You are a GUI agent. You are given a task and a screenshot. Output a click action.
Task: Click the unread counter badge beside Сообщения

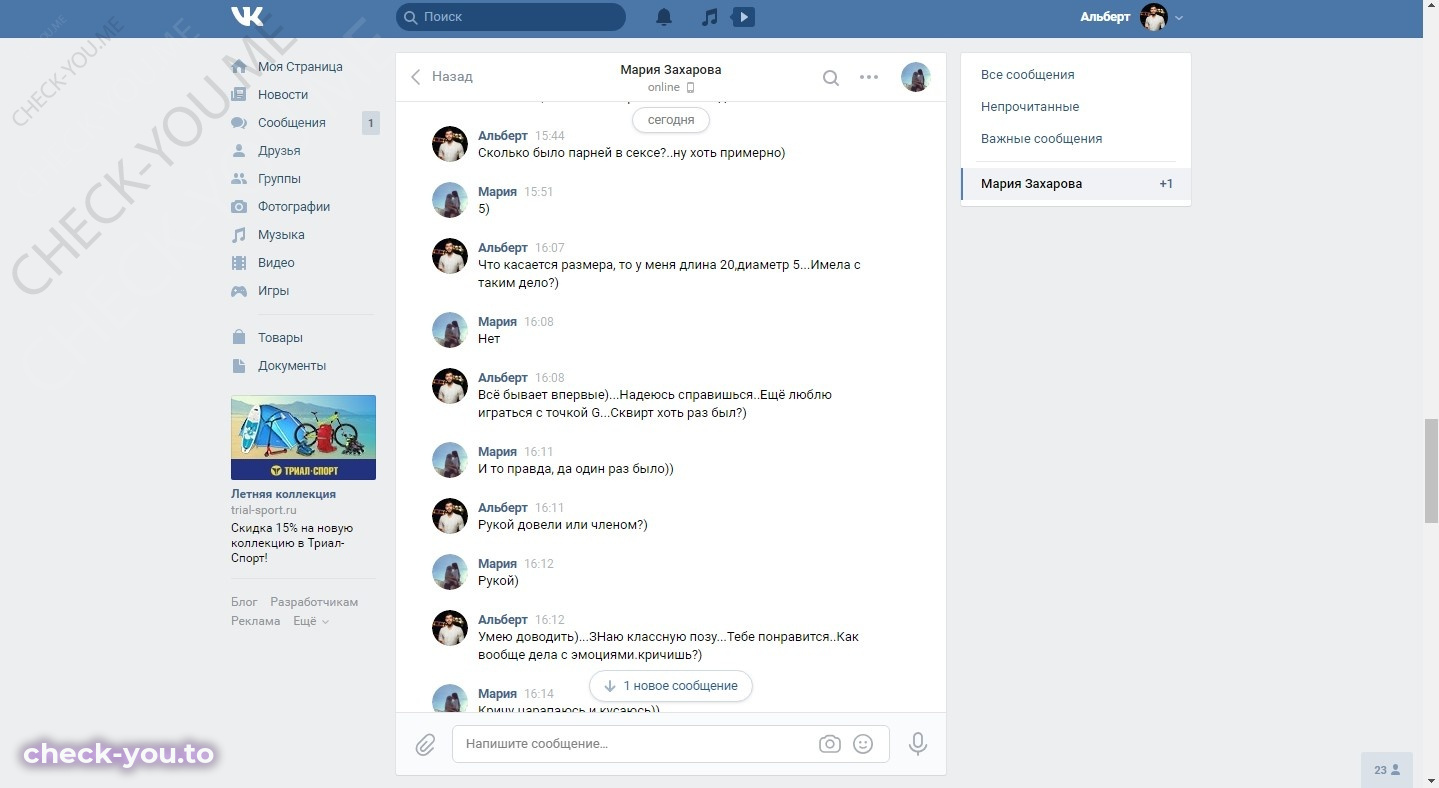point(370,124)
